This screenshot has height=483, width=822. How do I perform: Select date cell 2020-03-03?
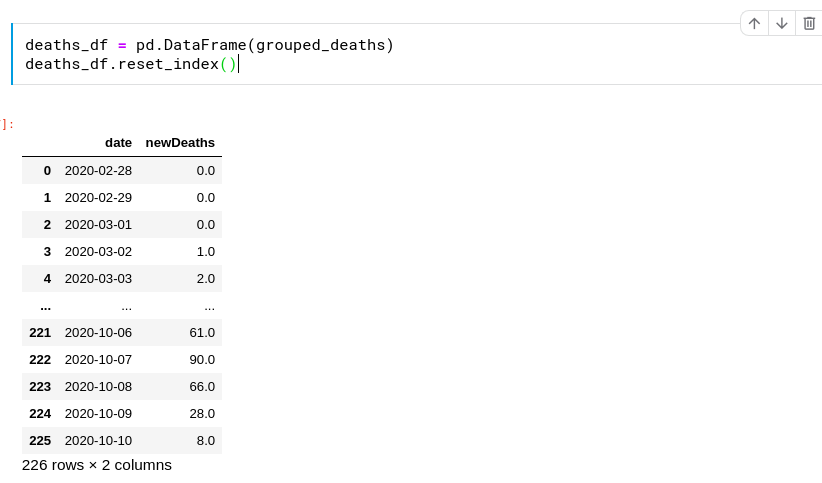(98, 278)
